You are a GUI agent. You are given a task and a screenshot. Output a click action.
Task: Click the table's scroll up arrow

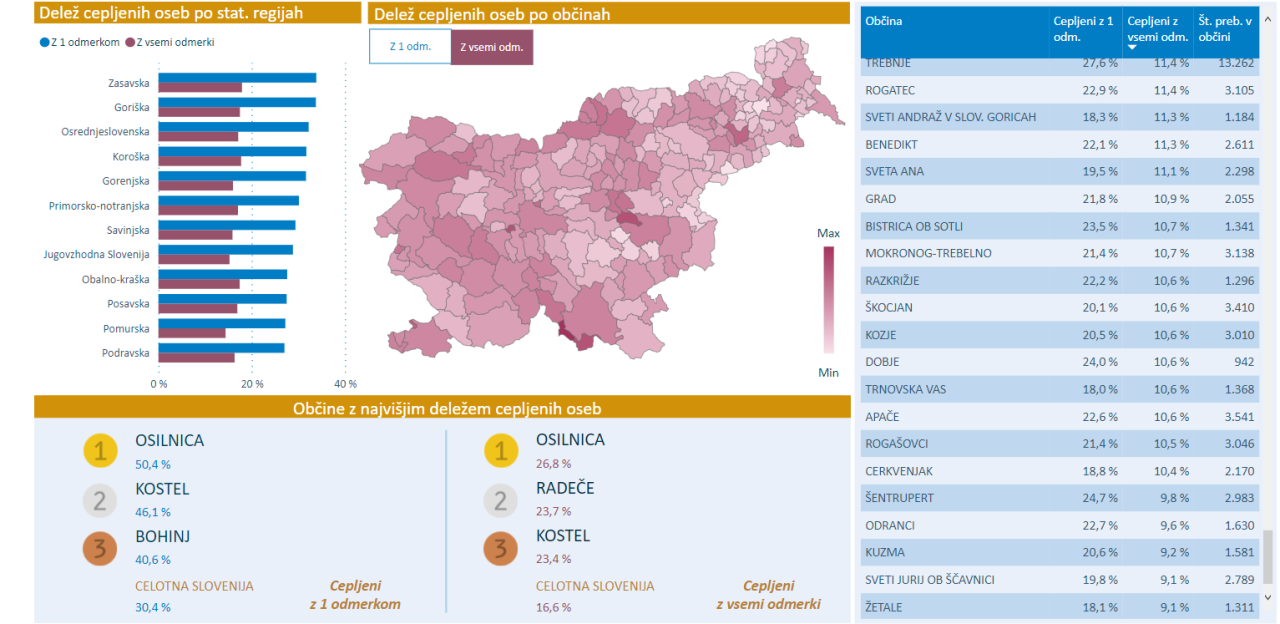coord(1269,14)
